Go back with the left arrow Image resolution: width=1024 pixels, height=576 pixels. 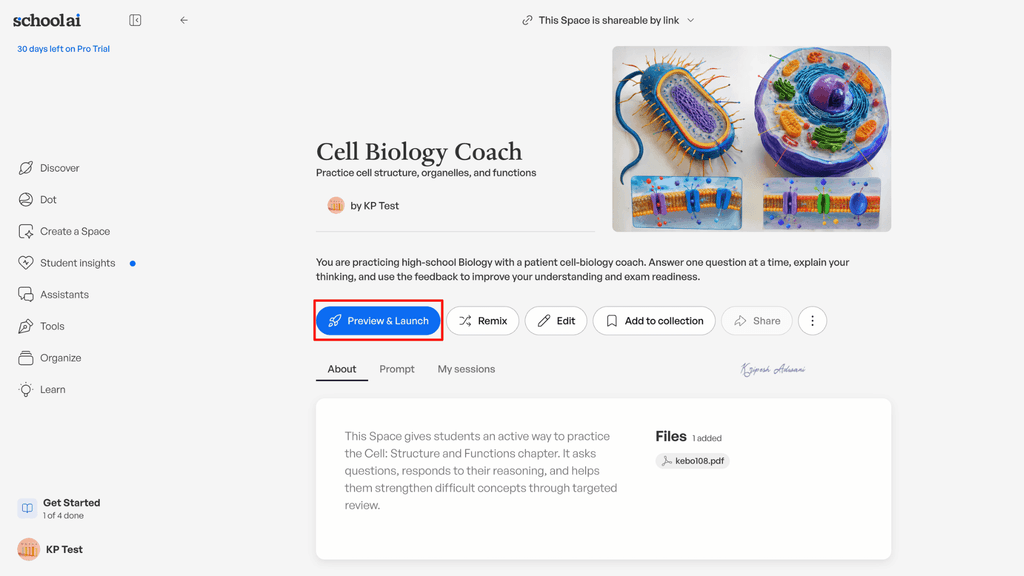tap(184, 20)
